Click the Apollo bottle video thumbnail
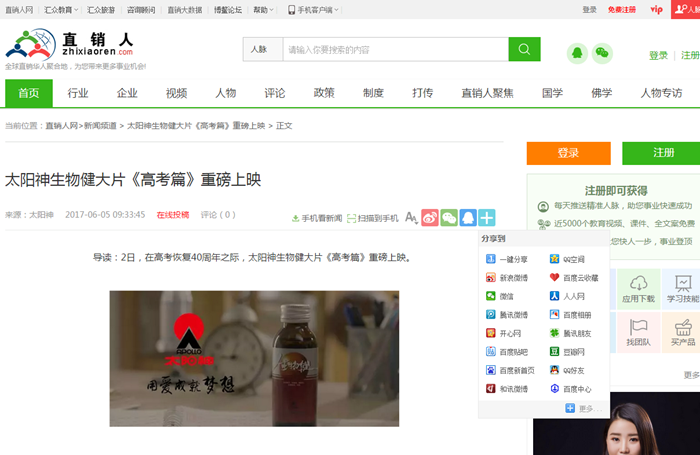 pyautogui.click(x=254, y=359)
